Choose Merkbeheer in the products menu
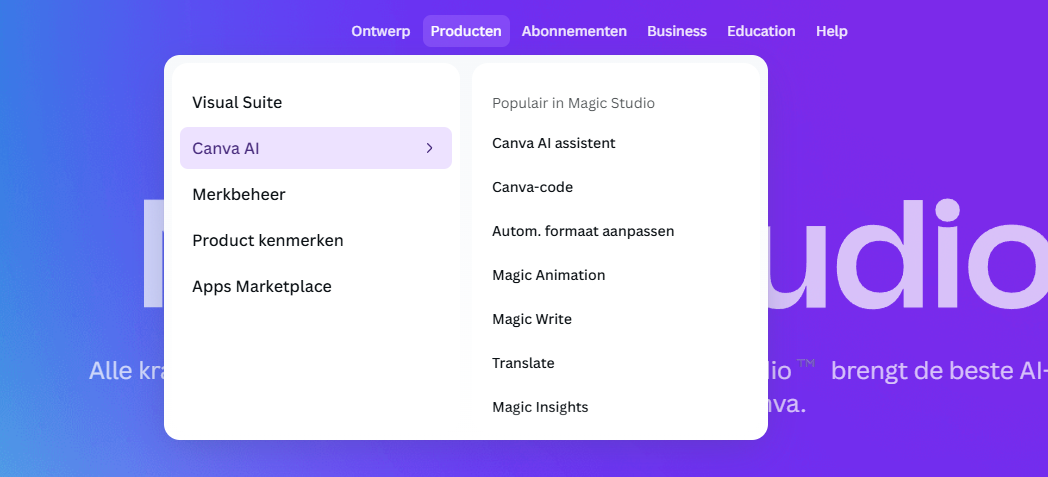The image size is (1048, 477). [239, 194]
